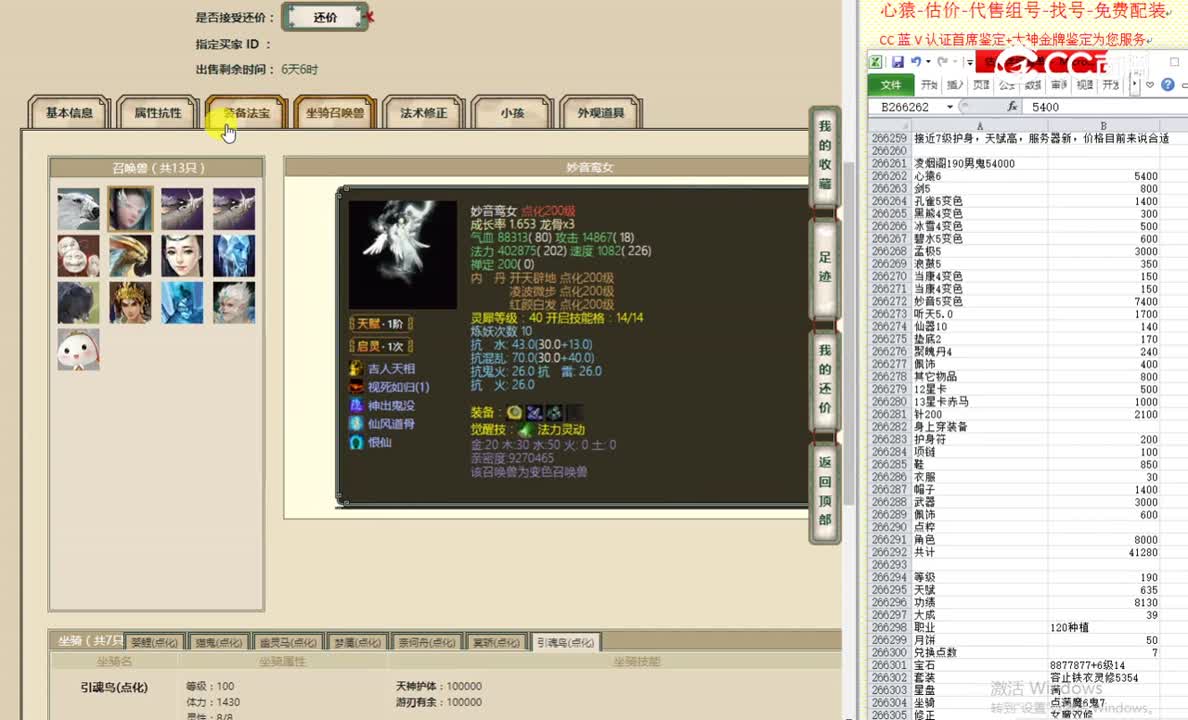1188x720 pixels.
Task: Click the Excel cell containing 心猿6
Action: tap(980, 176)
